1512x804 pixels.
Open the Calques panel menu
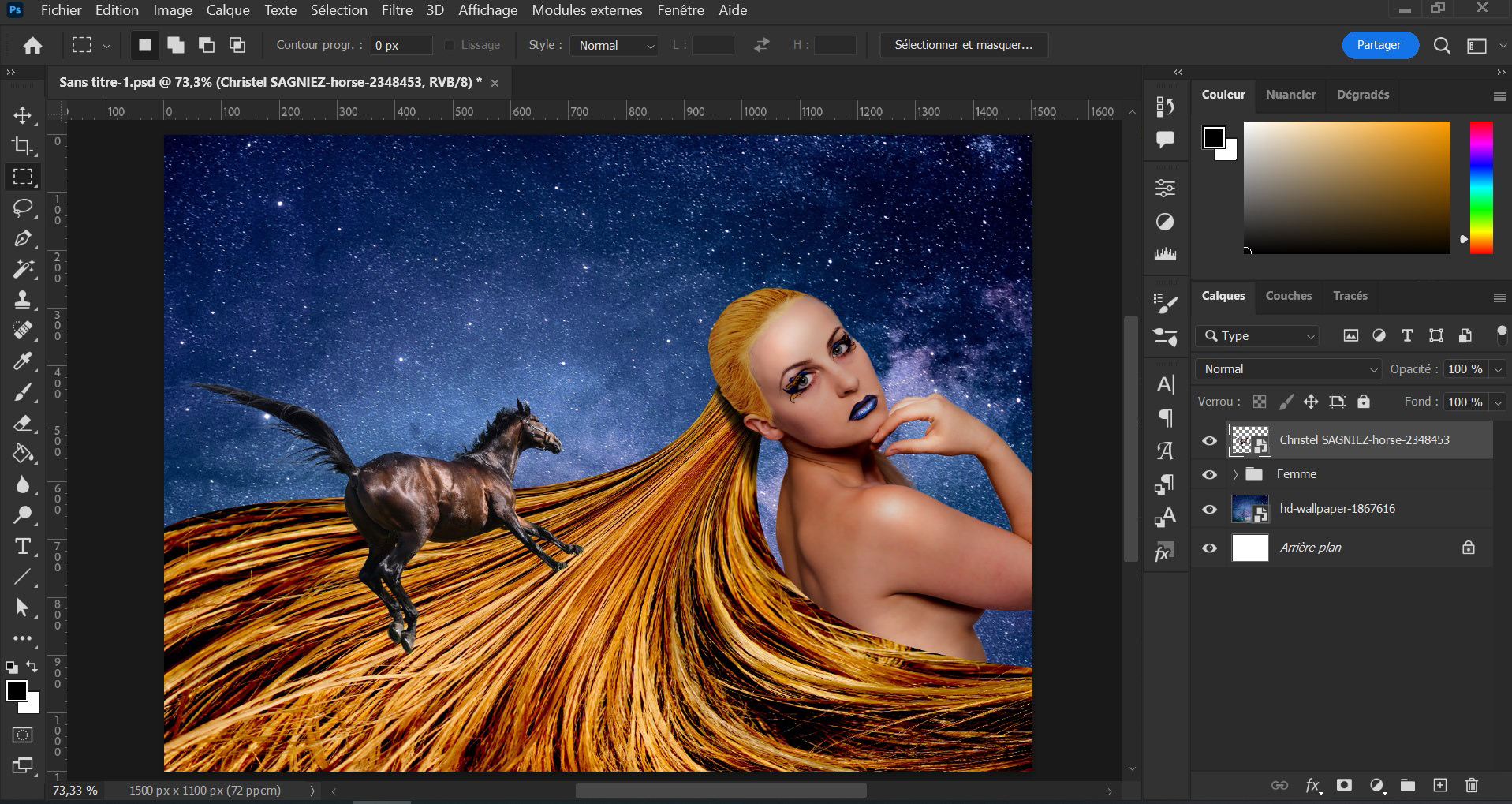pyautogui.click(x=1499, y=297)
